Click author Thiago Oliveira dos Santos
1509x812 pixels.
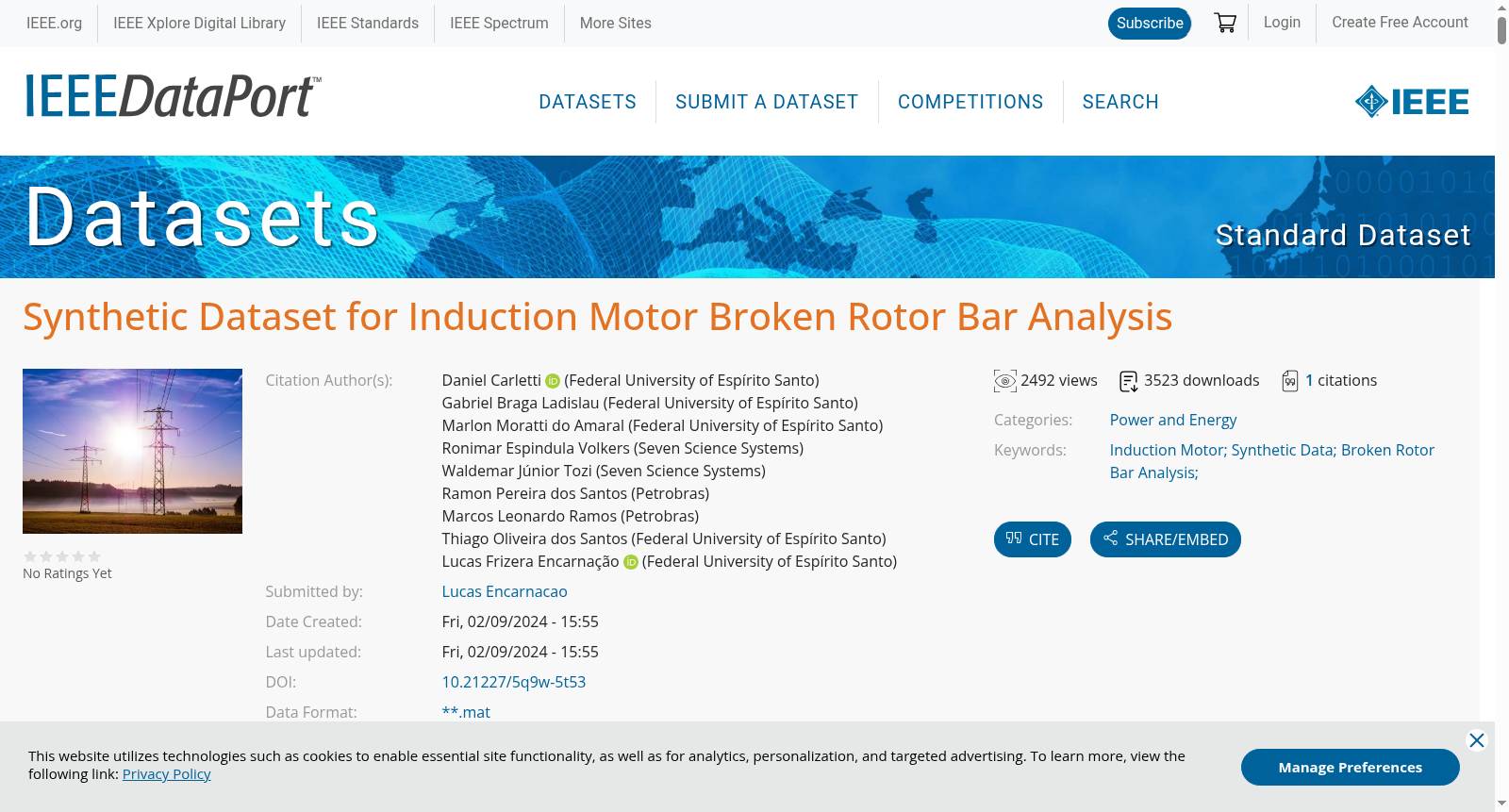(x=664, y=539)
